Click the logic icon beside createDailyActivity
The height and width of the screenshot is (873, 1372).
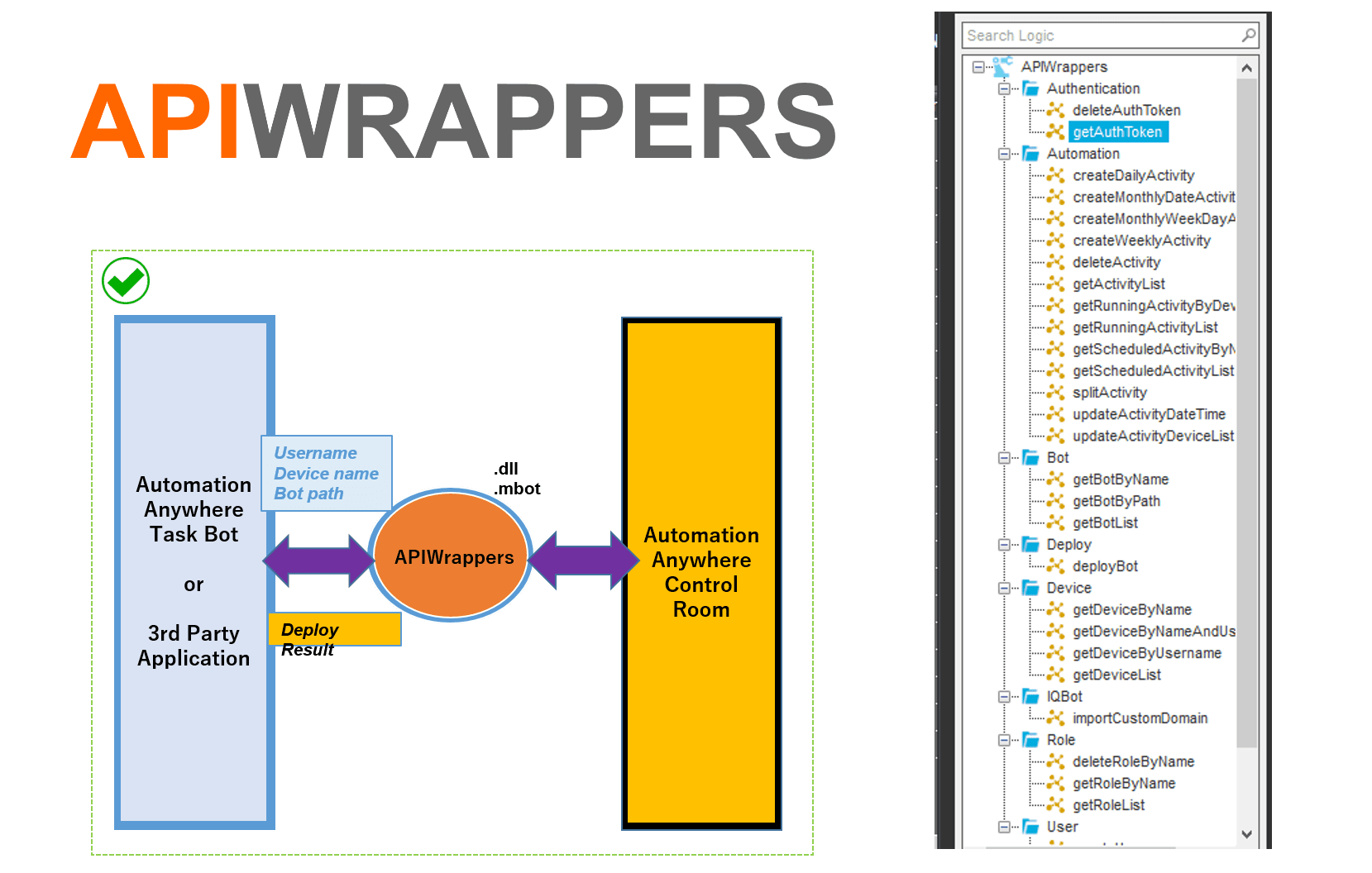click(1056, 175)
